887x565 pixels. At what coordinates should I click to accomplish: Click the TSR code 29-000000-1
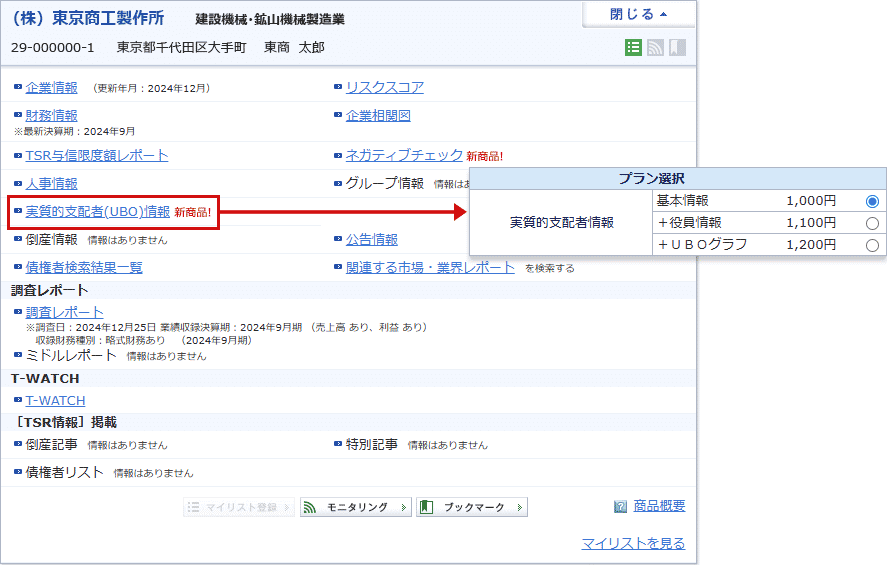click(x=53, y=48)
